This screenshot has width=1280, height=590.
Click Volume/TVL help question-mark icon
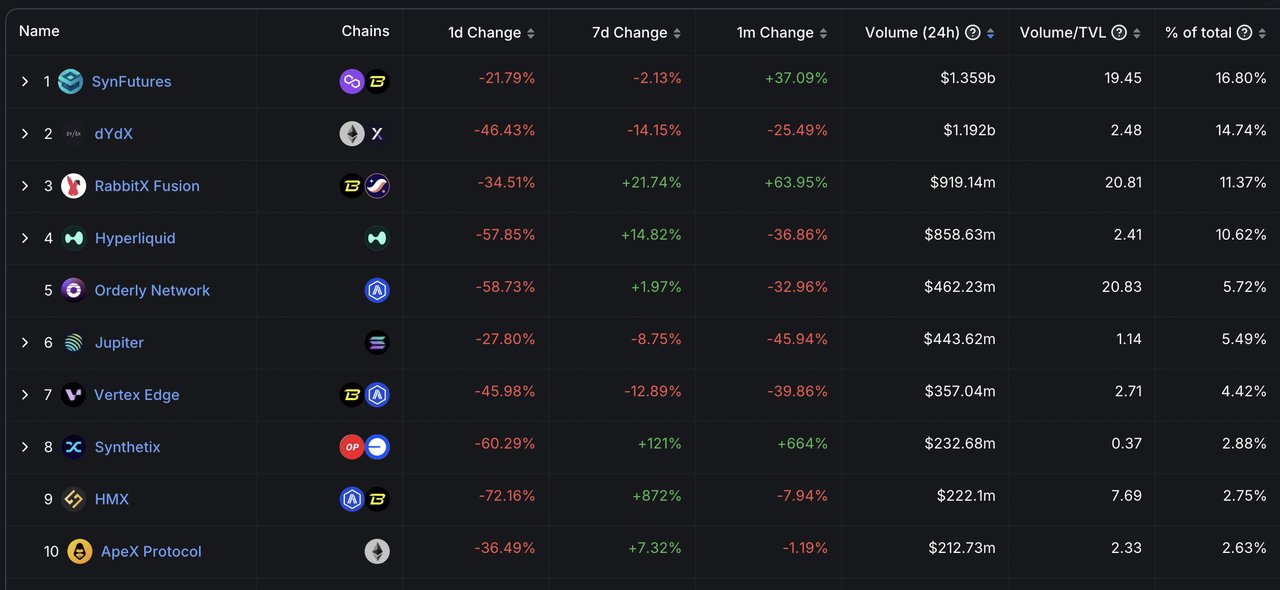pyautogui.click(x=1119, y=33)
